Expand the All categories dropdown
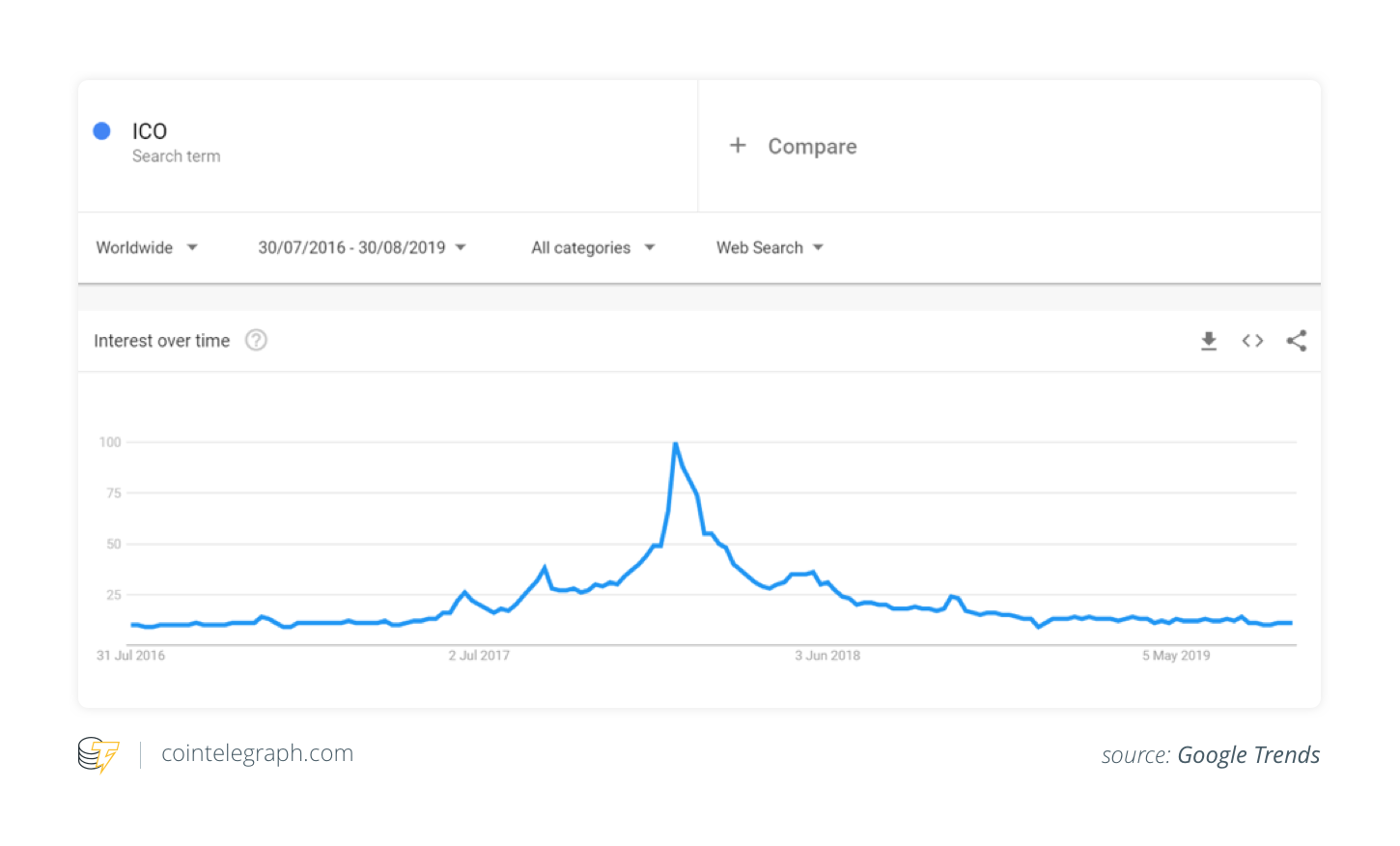 tap(593, 247)
